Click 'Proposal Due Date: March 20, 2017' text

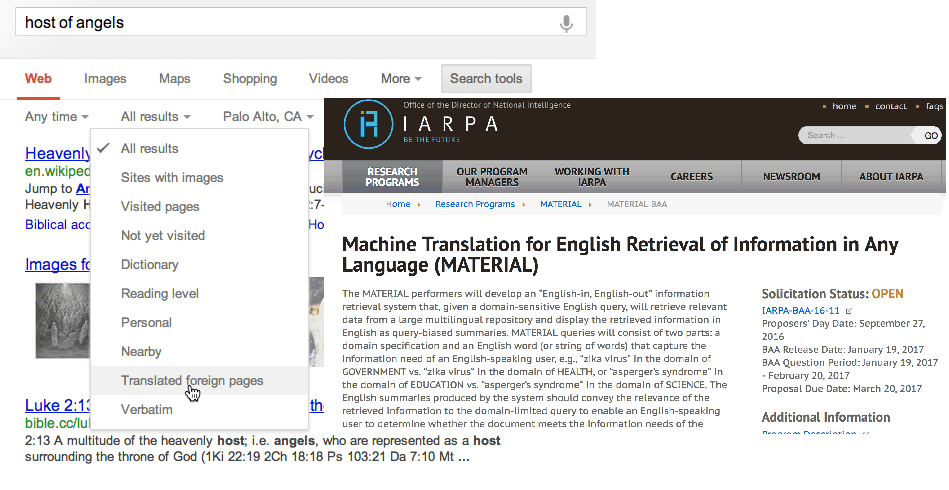[842, 389]
